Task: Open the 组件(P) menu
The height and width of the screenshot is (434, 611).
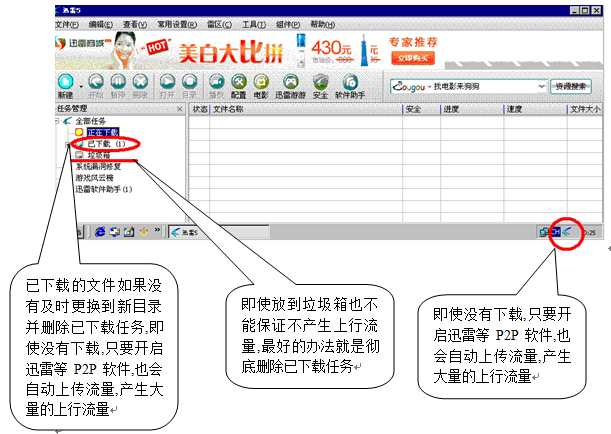Action: point(288,25)
